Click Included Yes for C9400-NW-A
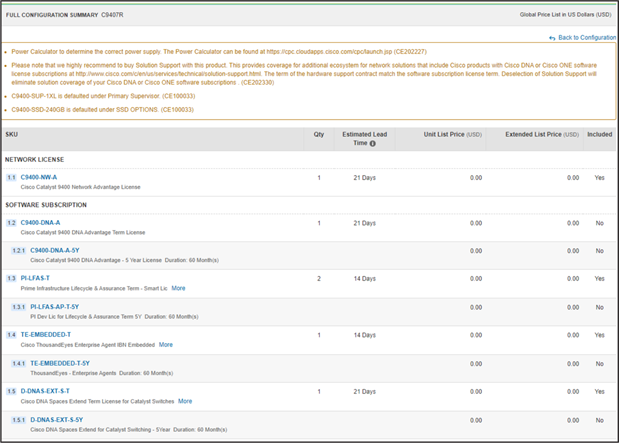 click(x=599, y=178)
